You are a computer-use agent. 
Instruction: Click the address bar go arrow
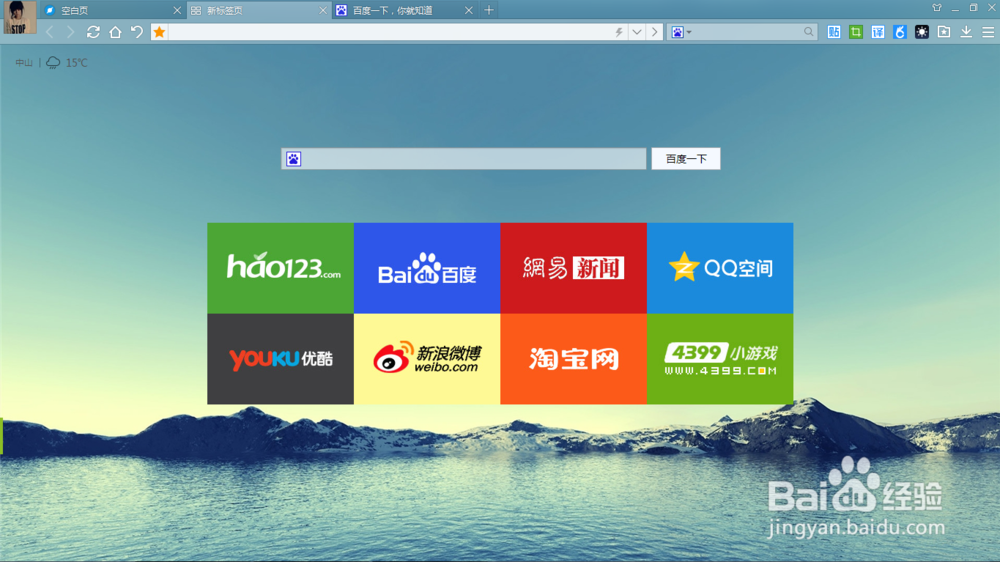[x=654, y=32]
